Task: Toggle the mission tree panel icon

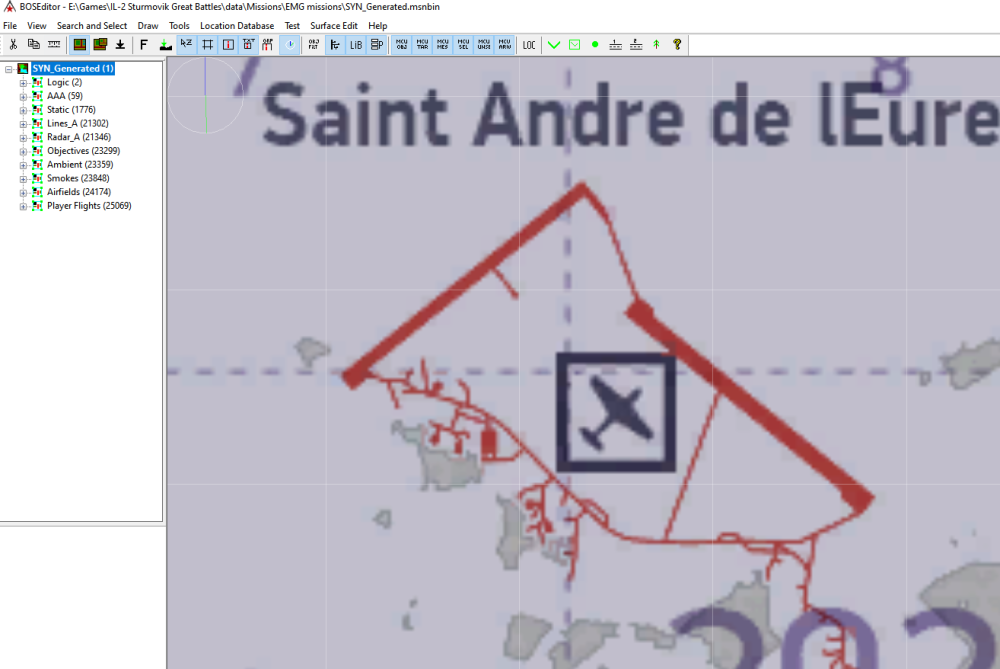Action: tap(335, 45)
